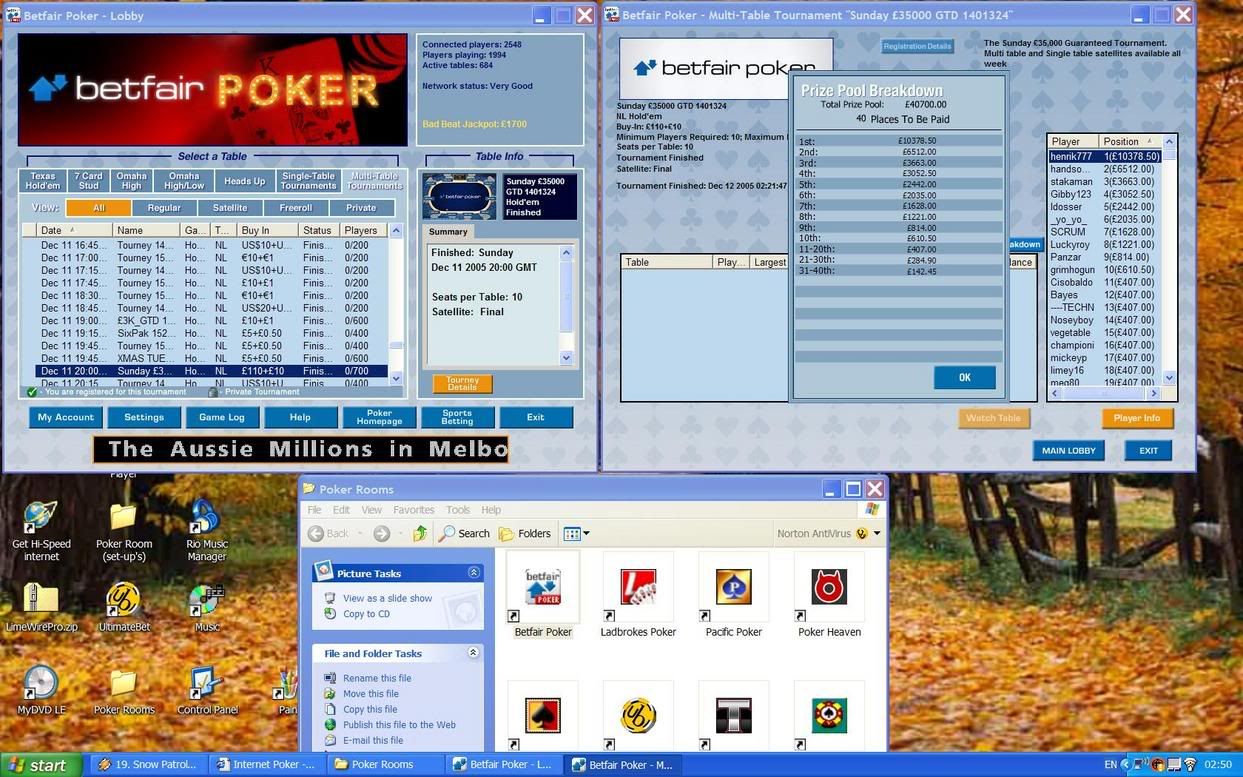Open Poker Rooms folder on desktop
Image resolution: width=1243 pixels, height=777 pixels.
(x=124, y=690)
